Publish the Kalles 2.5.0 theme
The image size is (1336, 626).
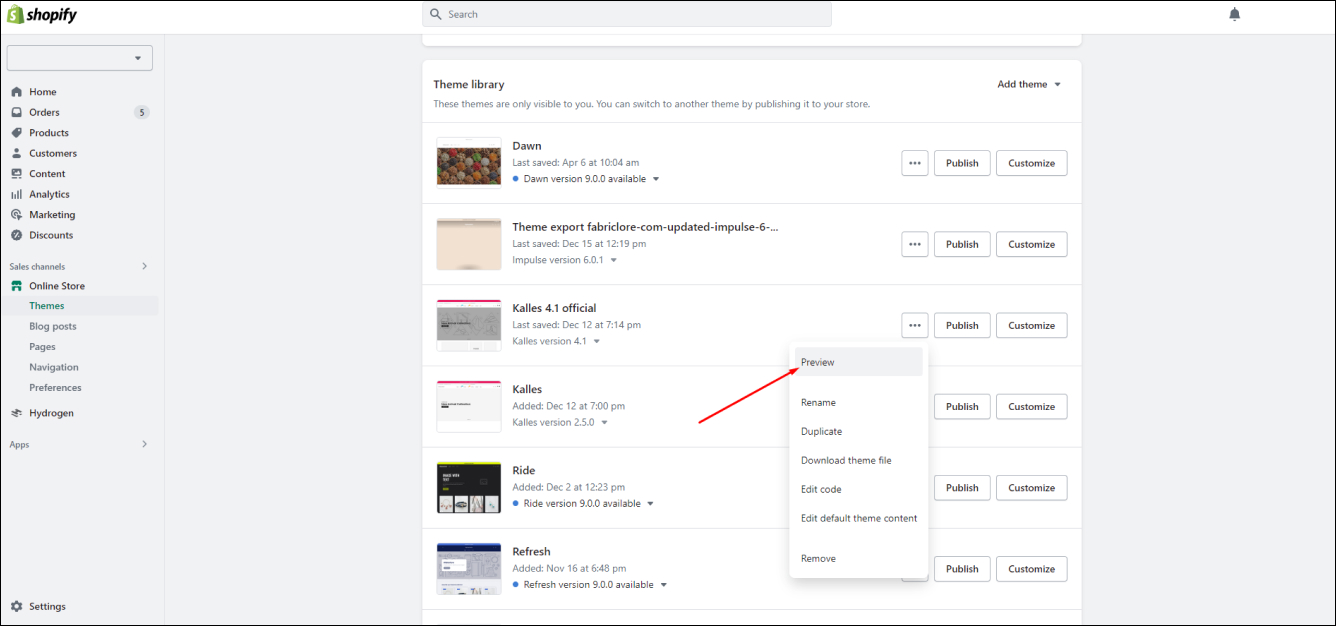click(x=962, y=406)
